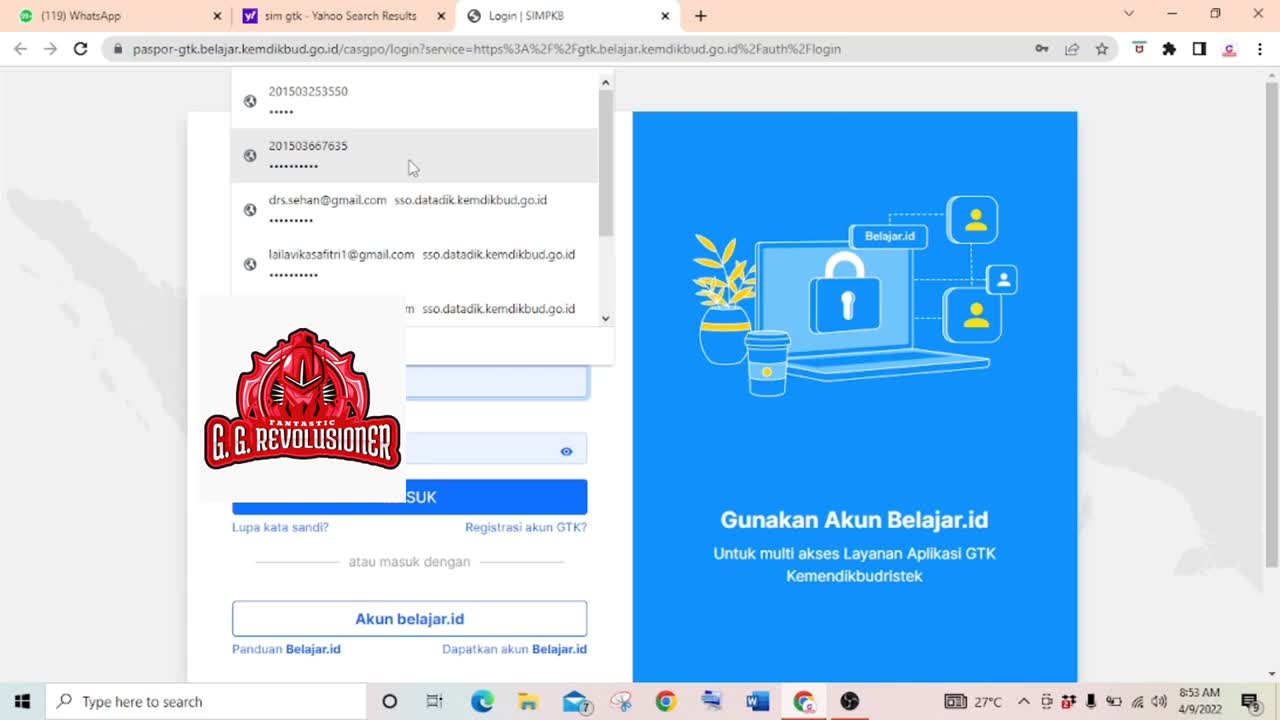Choose saved account drs.sehan@gmail.com

[414, 209]
